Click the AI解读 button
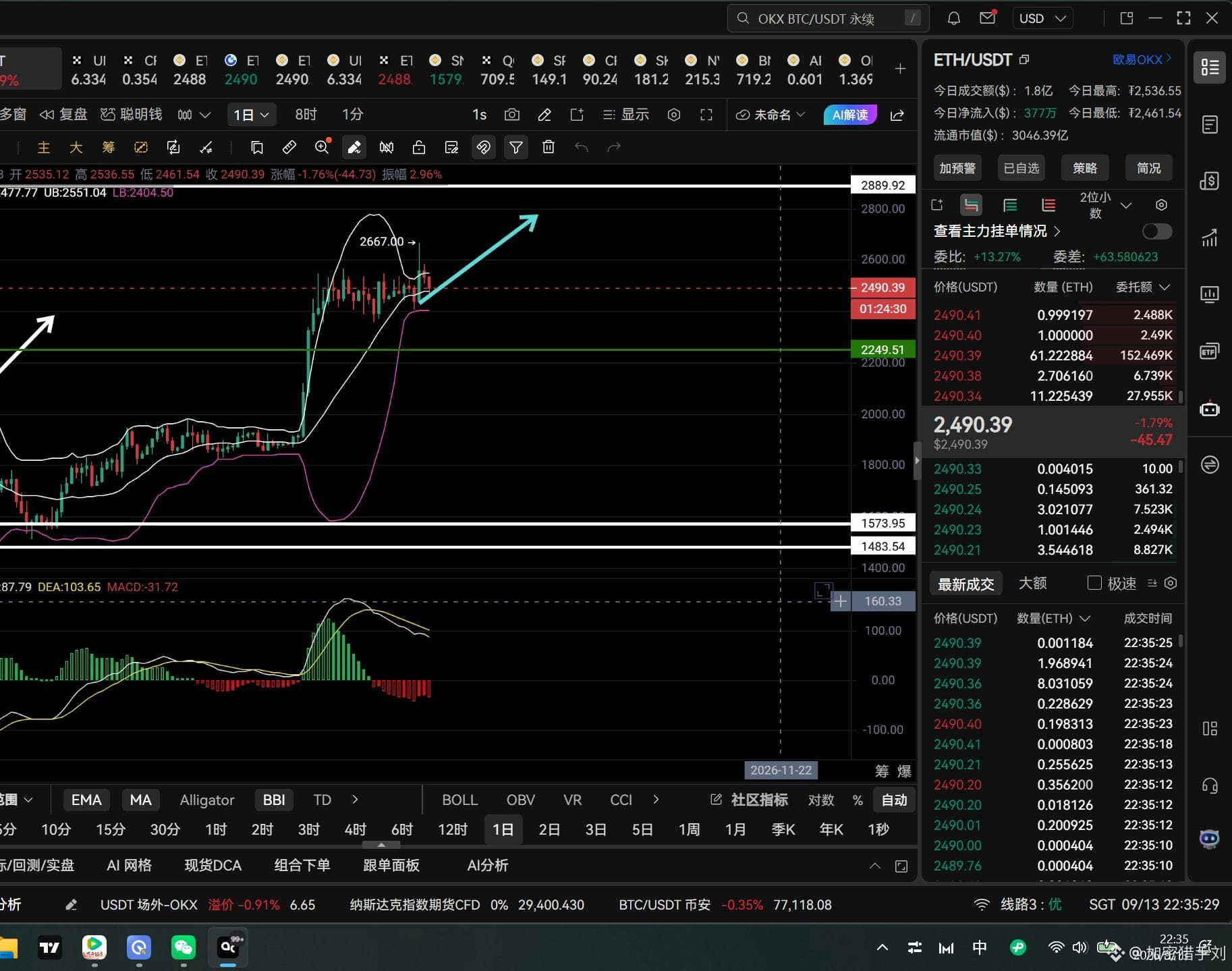Viewport: 1232px width, 971px height. 850,115
